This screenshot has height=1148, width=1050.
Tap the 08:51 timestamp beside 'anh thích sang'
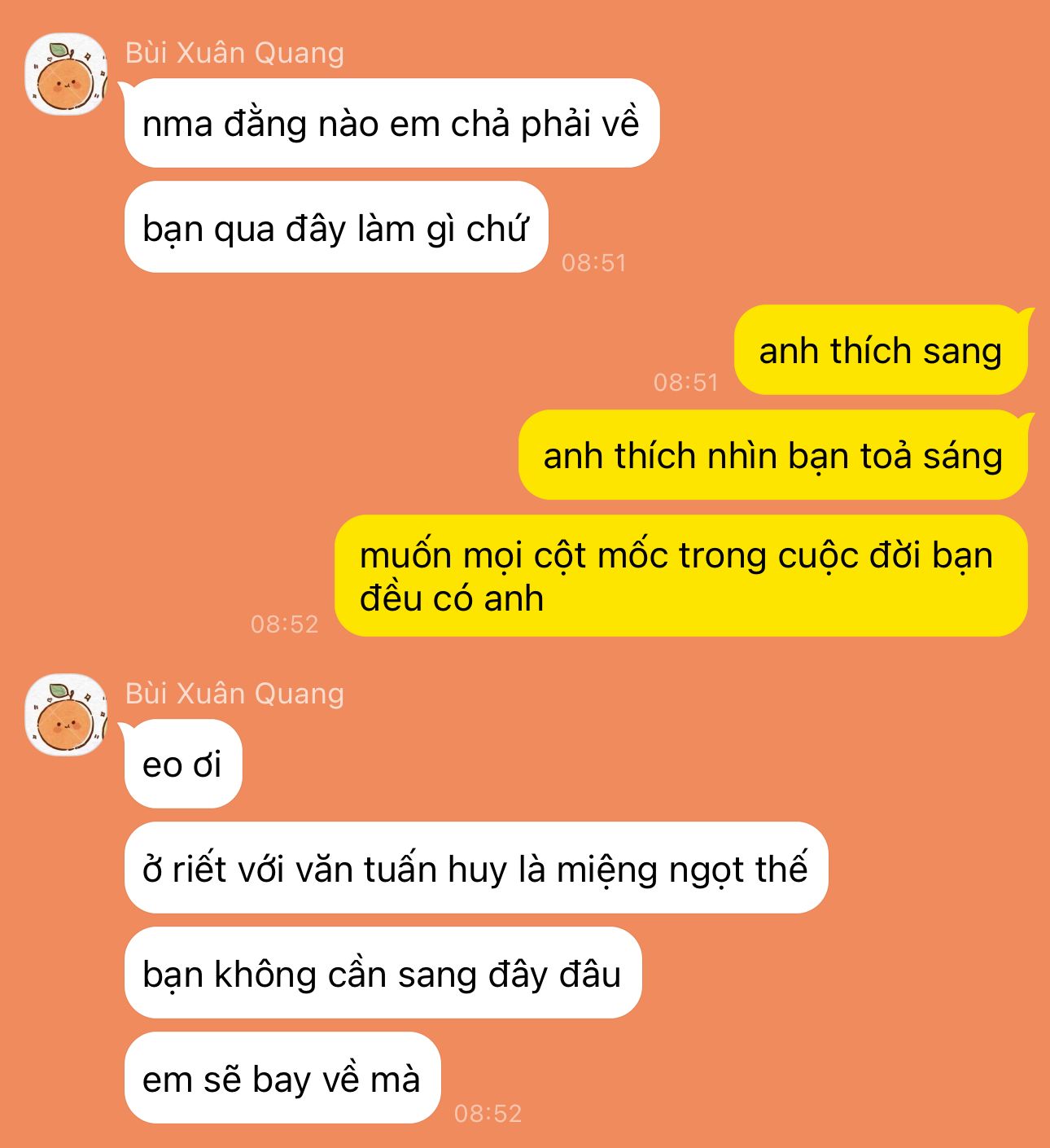tap(686, 382)
